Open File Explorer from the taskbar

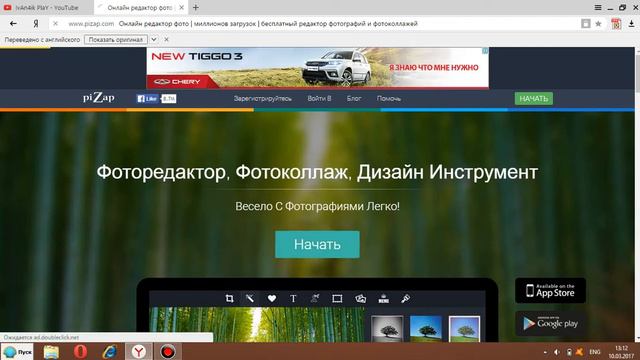tap(51, 351)
